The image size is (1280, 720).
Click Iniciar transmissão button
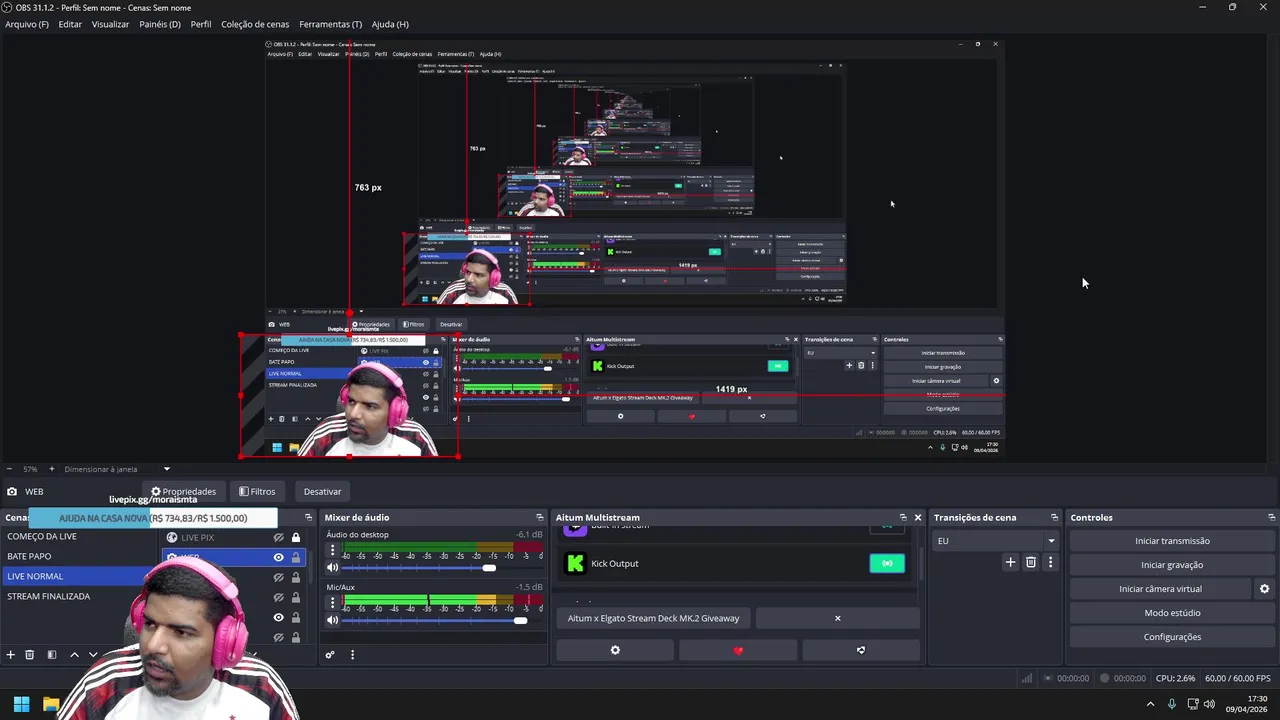(1172, 541)
